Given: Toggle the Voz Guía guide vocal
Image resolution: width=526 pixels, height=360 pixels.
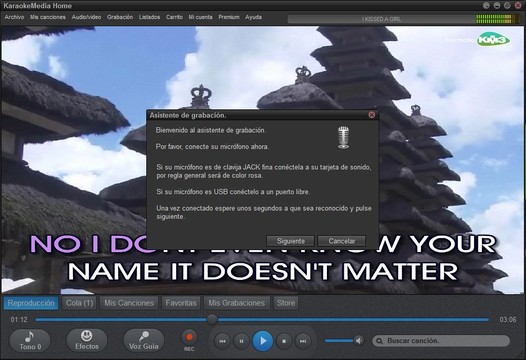Looking at the screenshot, I should (144, 341).
